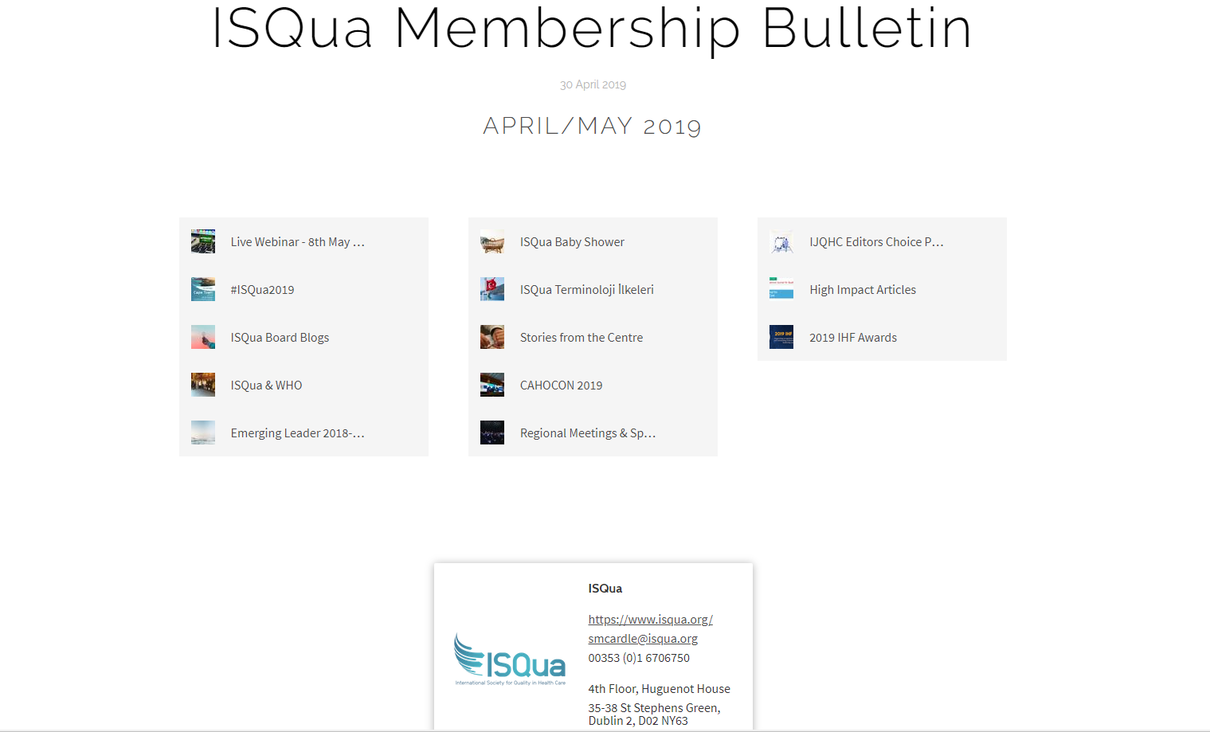Go to High Impact Articles

[863, 290]
